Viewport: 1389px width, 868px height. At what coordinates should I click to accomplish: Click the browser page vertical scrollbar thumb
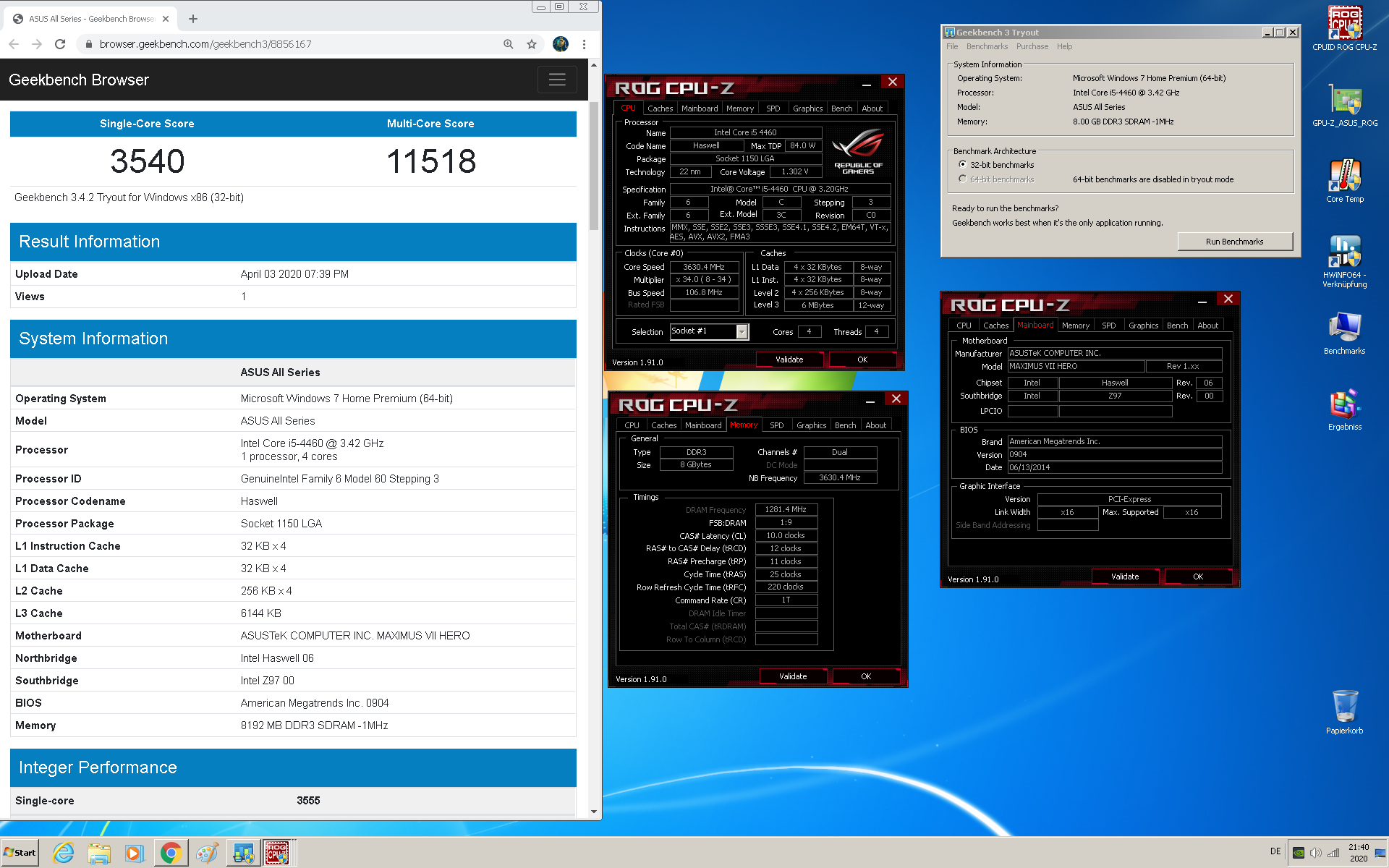point(594,165)
